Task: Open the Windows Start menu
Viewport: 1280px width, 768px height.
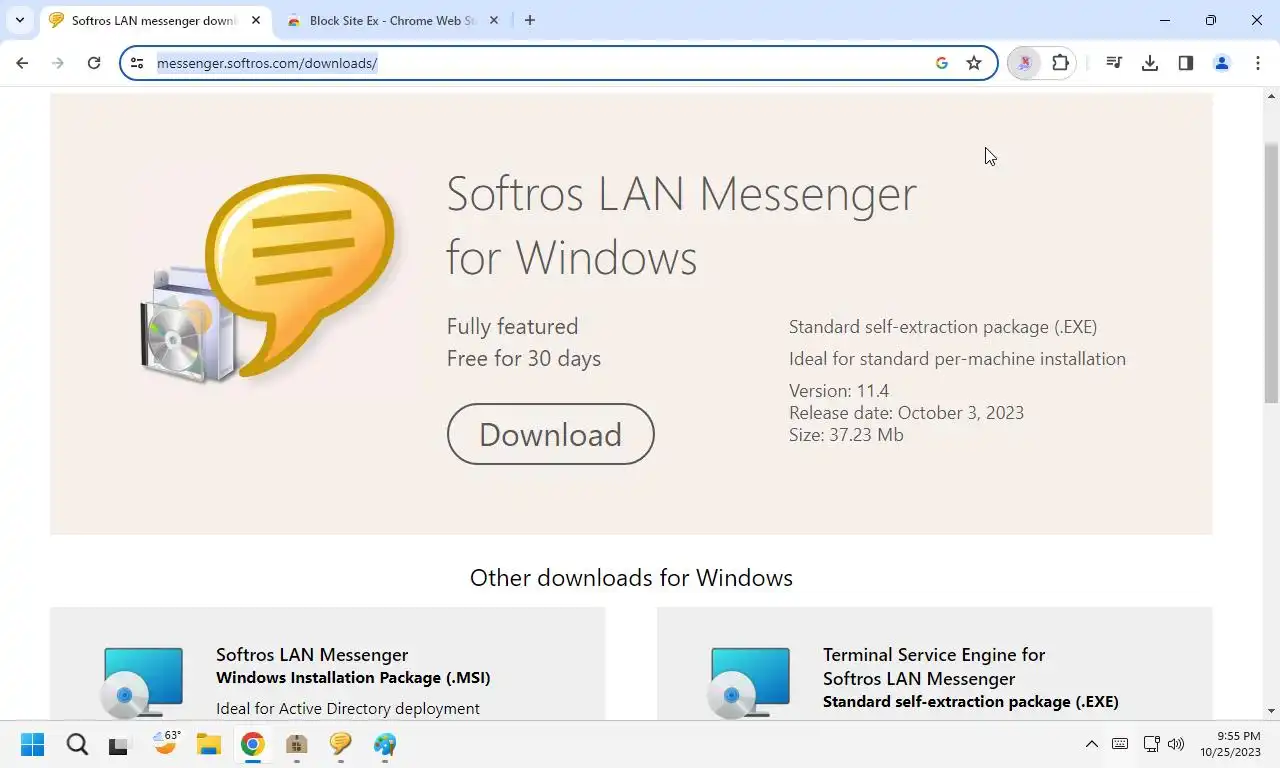Action: click(32, 744)
